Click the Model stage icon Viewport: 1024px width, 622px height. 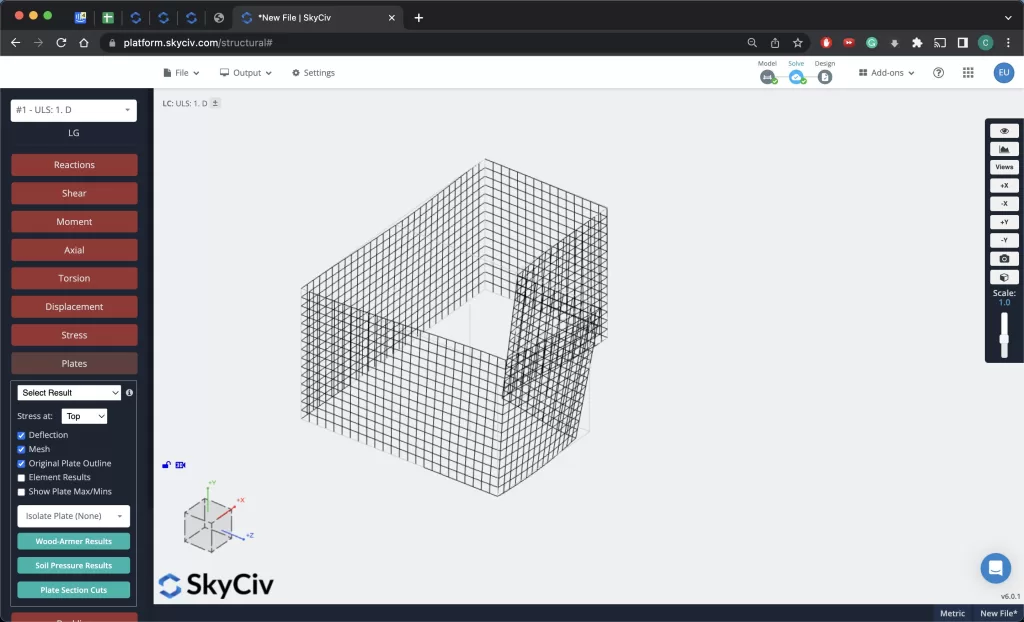pos(767,77)
